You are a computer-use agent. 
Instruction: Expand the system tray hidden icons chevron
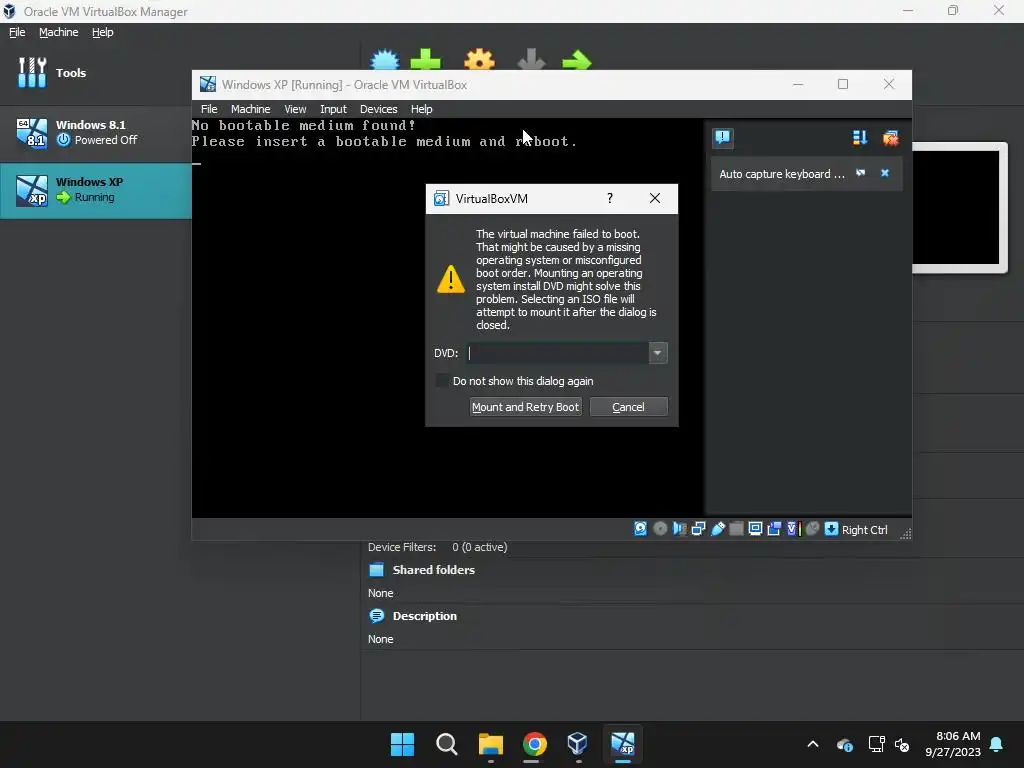pyautogui.click(x=813, y=744)
